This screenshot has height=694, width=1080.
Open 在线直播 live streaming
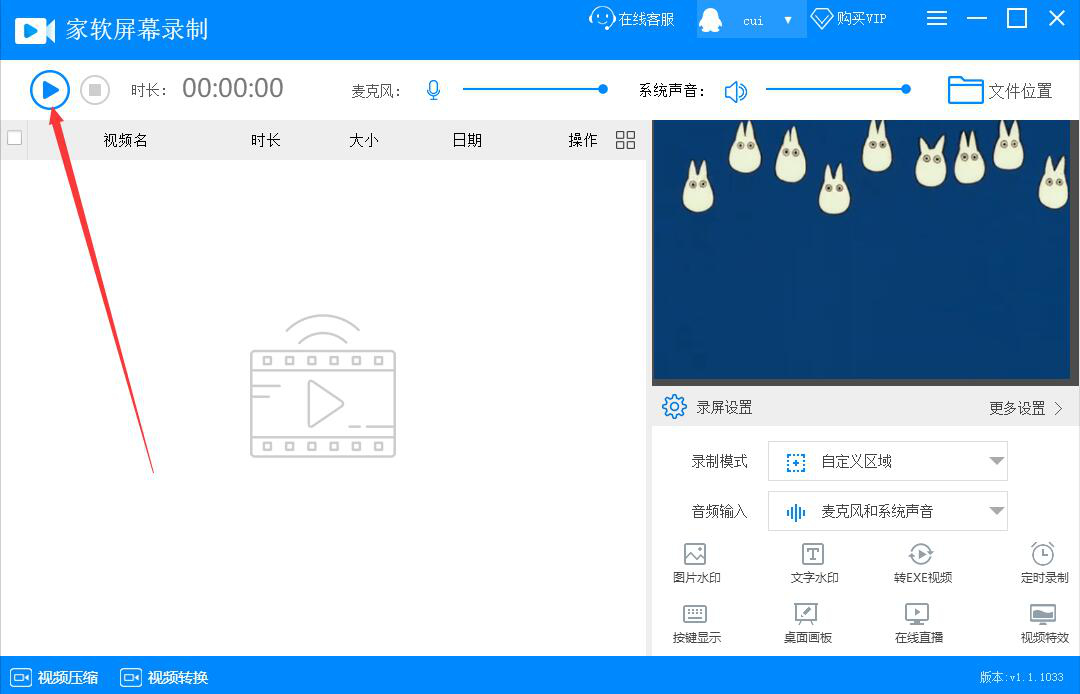click(x=918, y=623)
